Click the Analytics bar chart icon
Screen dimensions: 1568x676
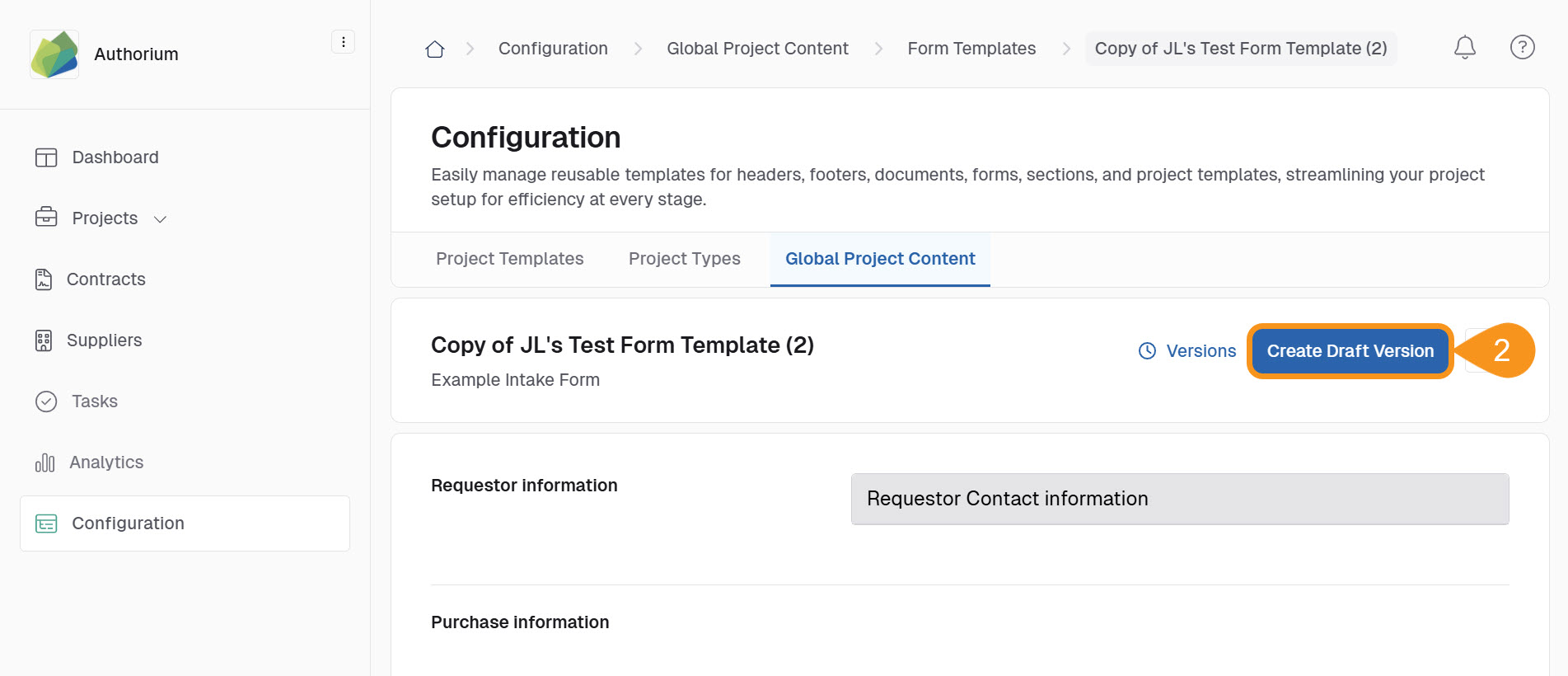[x=44, y=462]
